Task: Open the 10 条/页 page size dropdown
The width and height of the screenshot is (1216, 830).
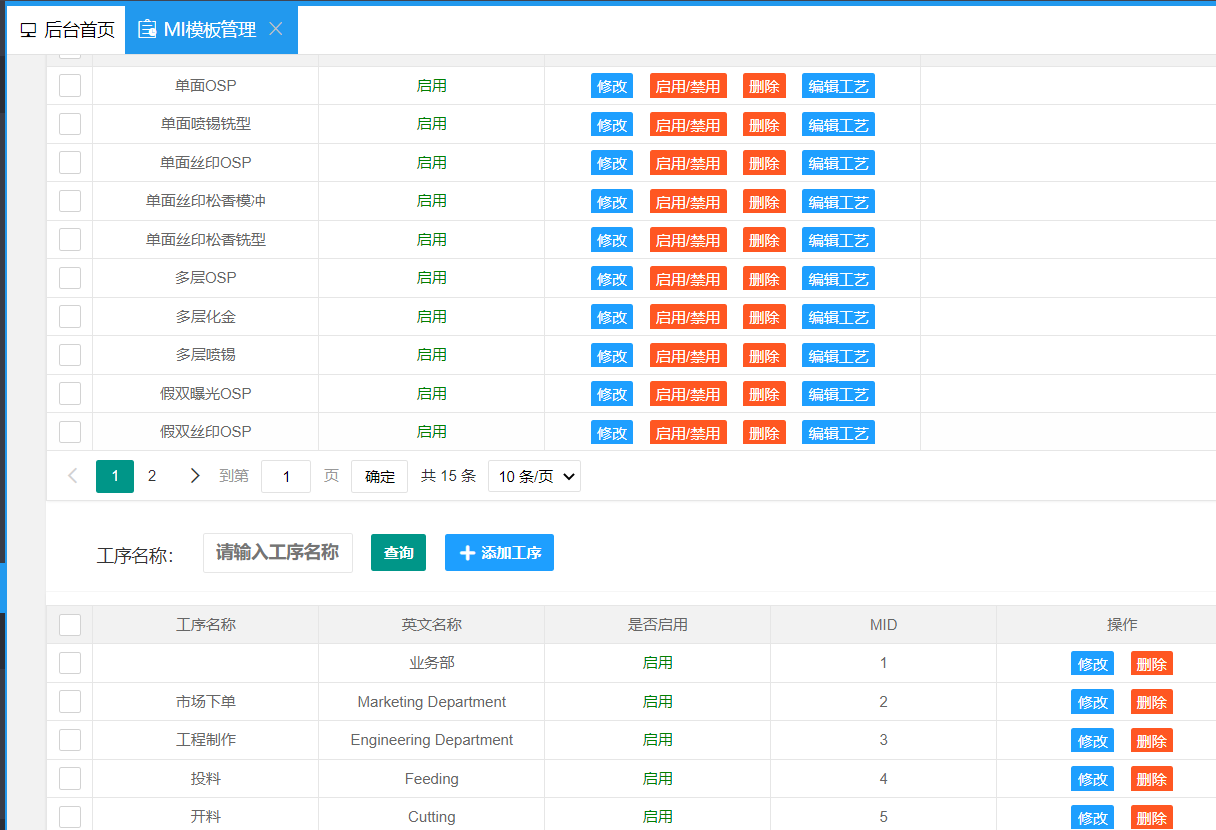Action: (x=534, y=476)
